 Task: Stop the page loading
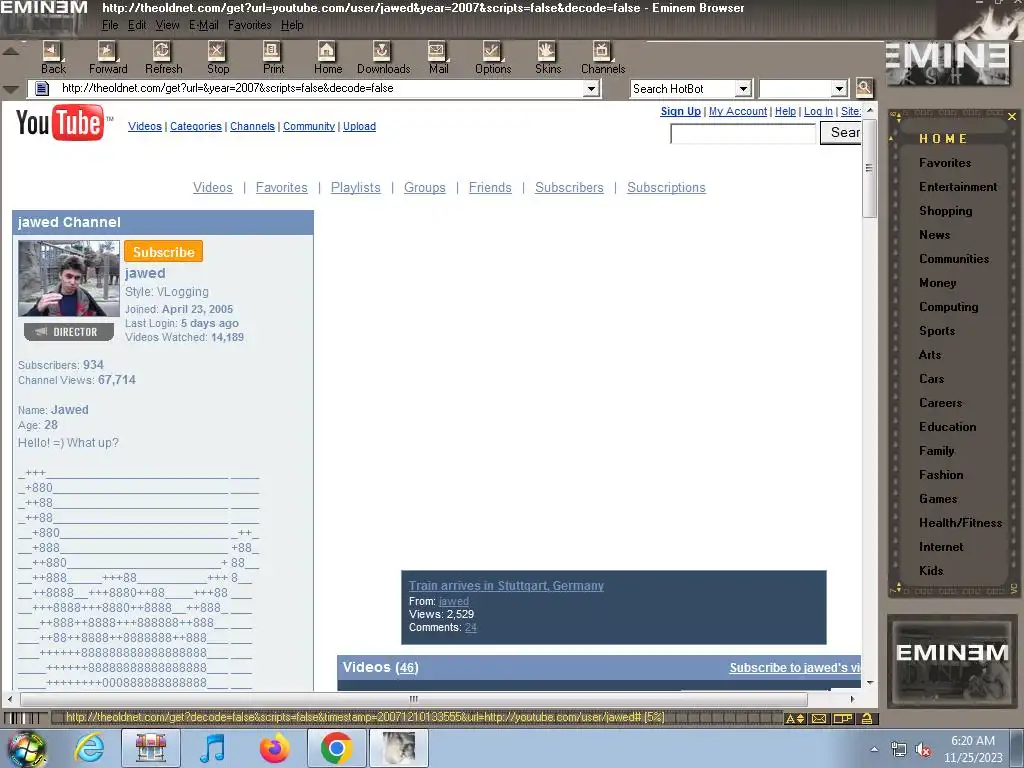tap(217, 58)
